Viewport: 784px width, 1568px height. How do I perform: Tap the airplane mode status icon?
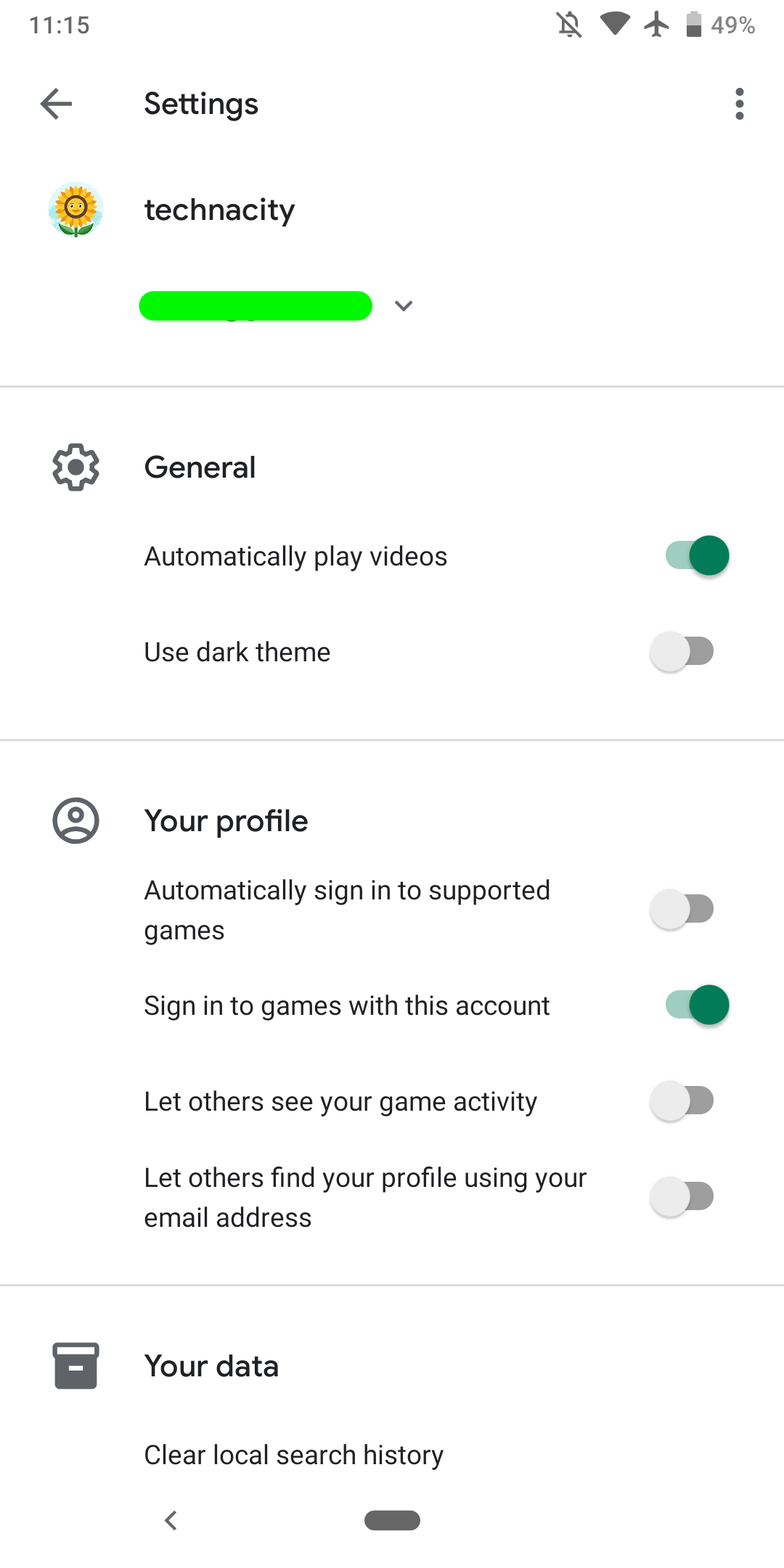tap(656, 25)
